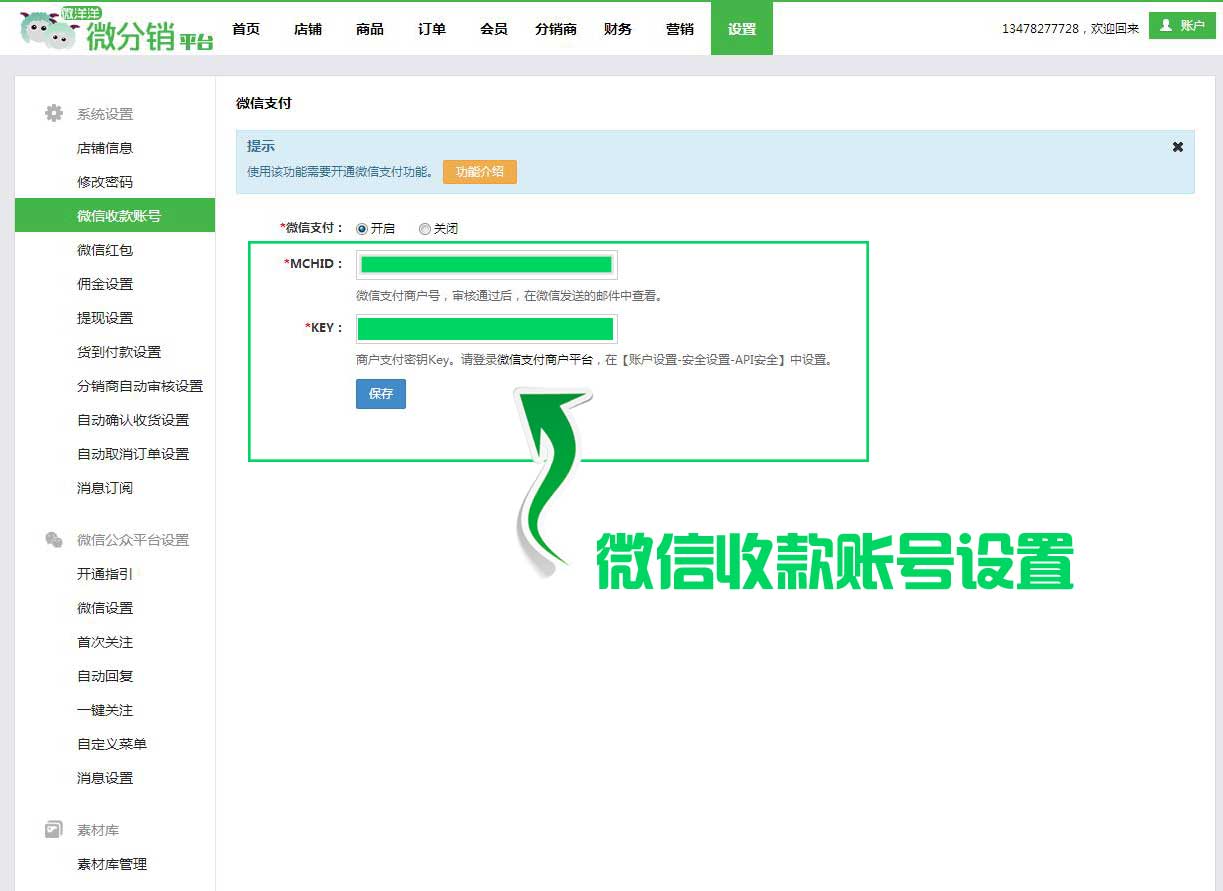Go to 素材库管理 in sidebar
Viewport: 1223px width, 891px height.
[112, 864]
